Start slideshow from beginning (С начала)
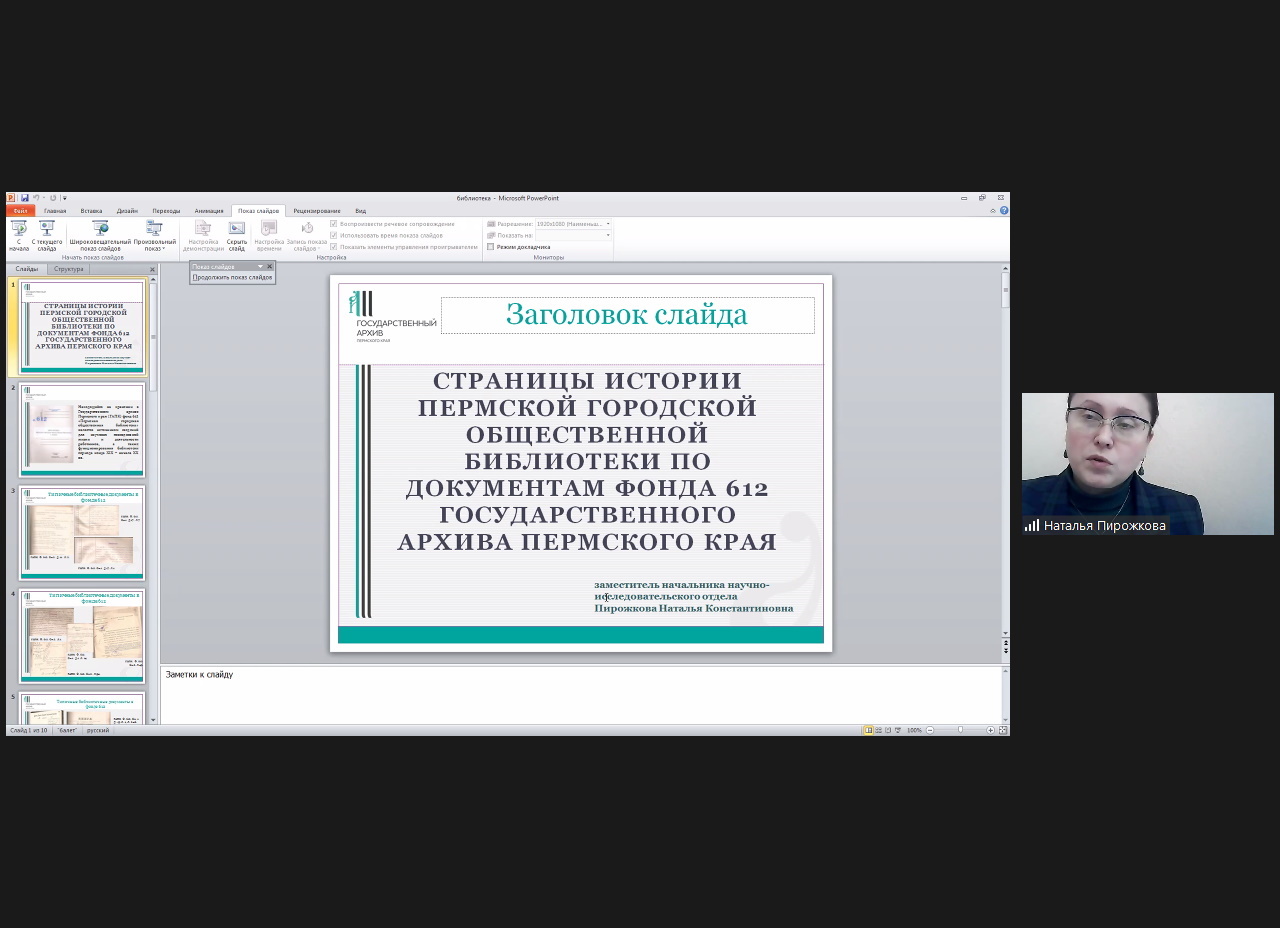1280x928 pixels. (x=18, y=235)
